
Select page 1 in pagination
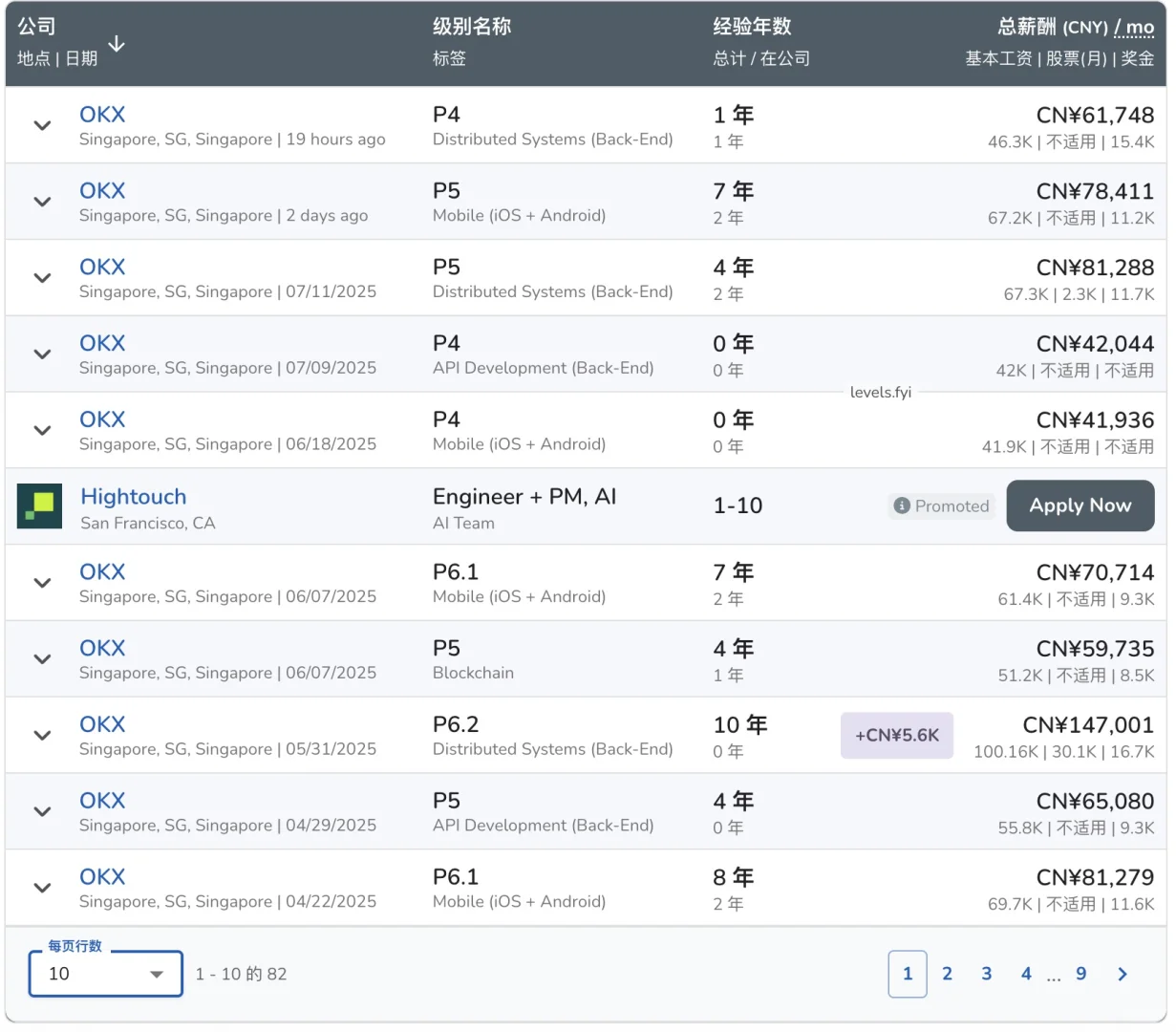click(x=908, y=974)
